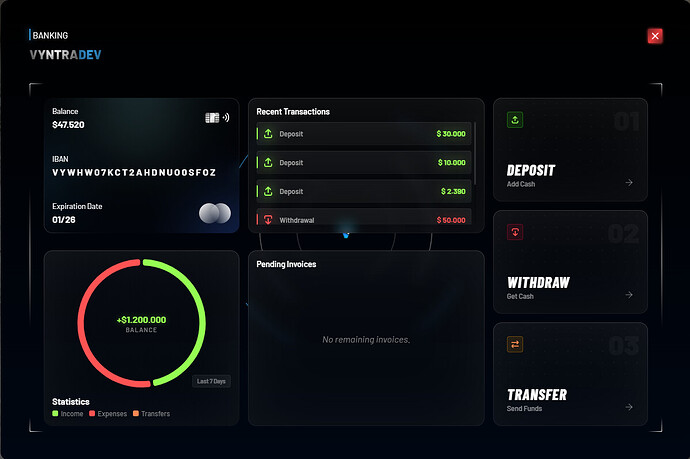690x459 pixels.
Task: Toggle the Transfers legend item
Action: pos(151,414)
